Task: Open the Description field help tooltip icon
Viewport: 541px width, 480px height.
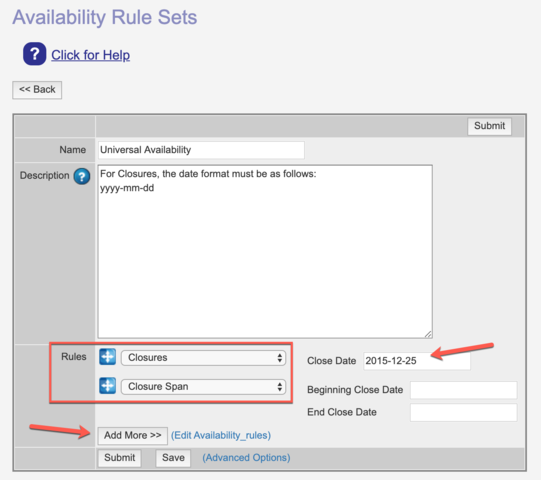Action: pyautogui.click(x=82, y=176)
